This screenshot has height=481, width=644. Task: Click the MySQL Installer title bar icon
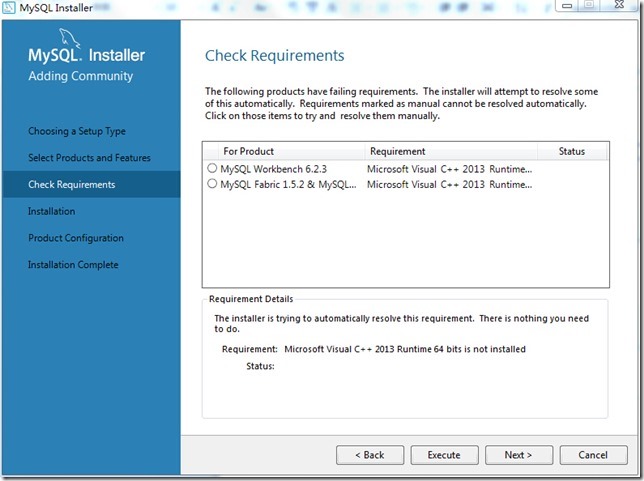point(10,9)
